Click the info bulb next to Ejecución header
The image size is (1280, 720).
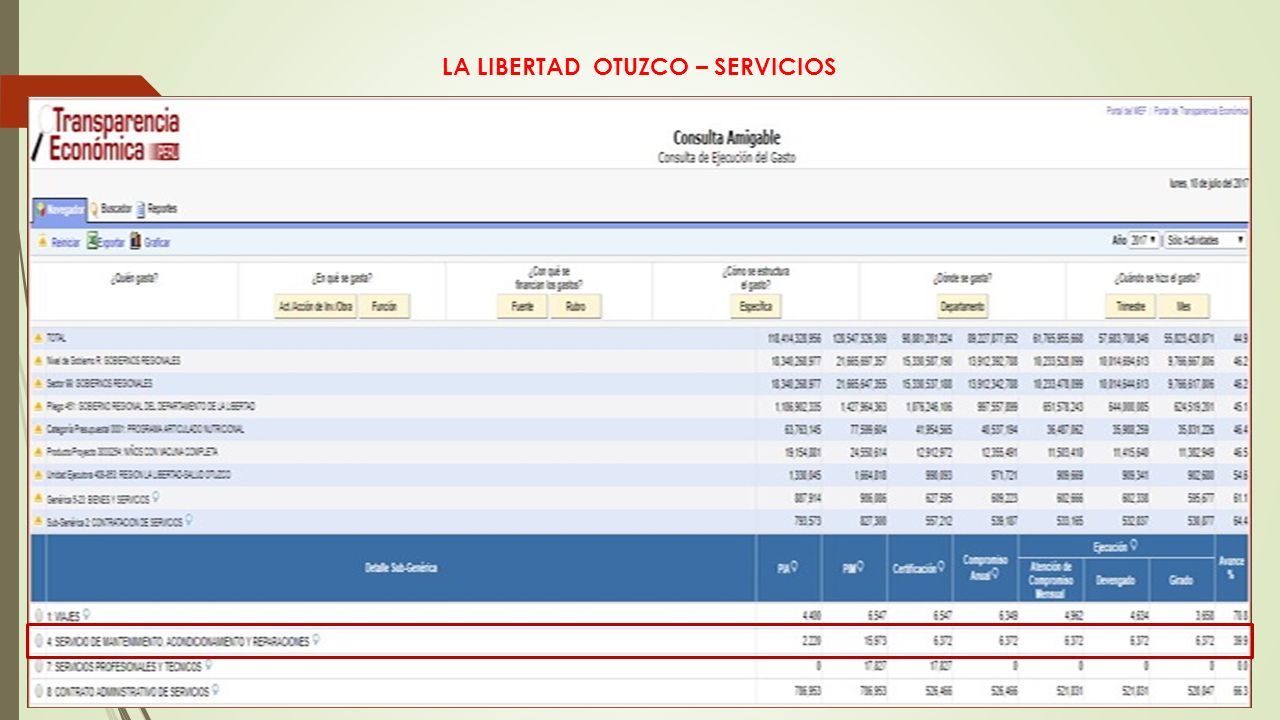pos(1135,546)
